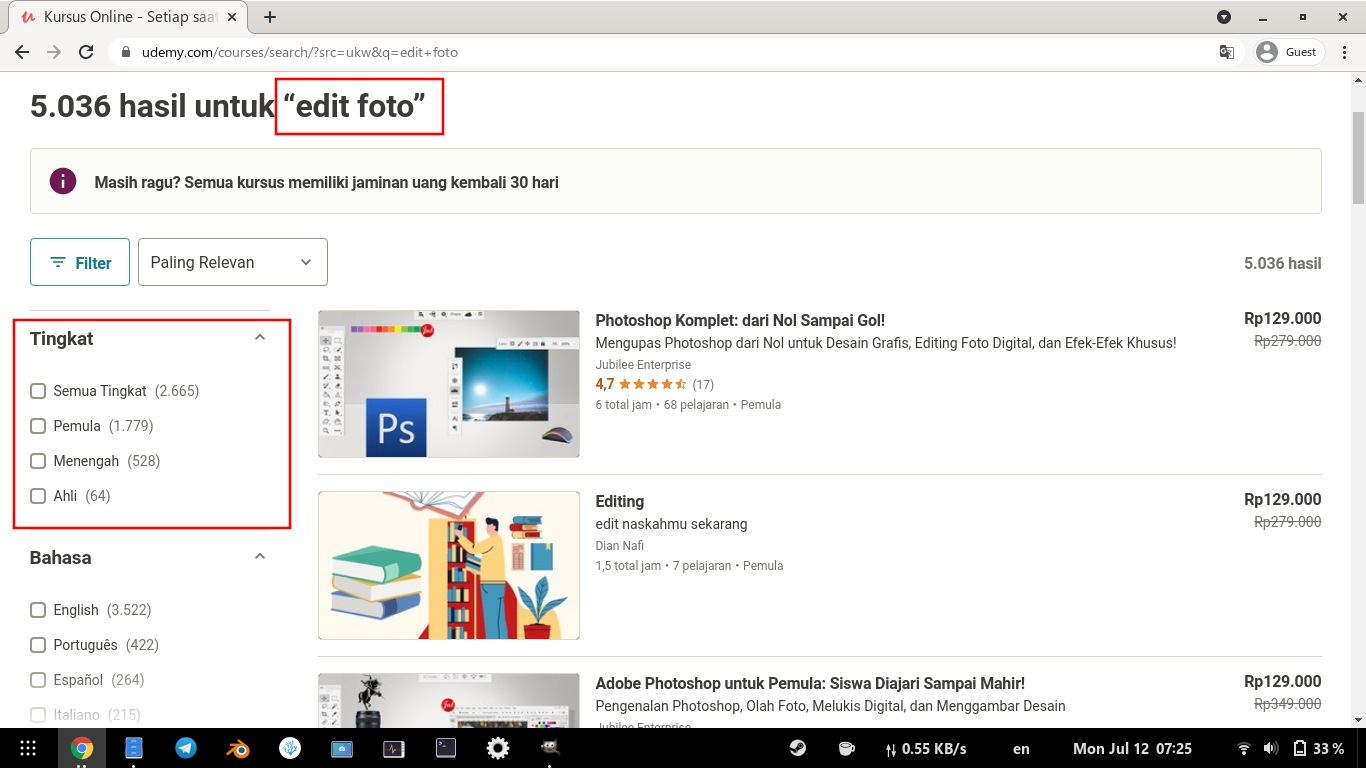
Task: Collapse the Tingkat filter section
Action: 260,338
